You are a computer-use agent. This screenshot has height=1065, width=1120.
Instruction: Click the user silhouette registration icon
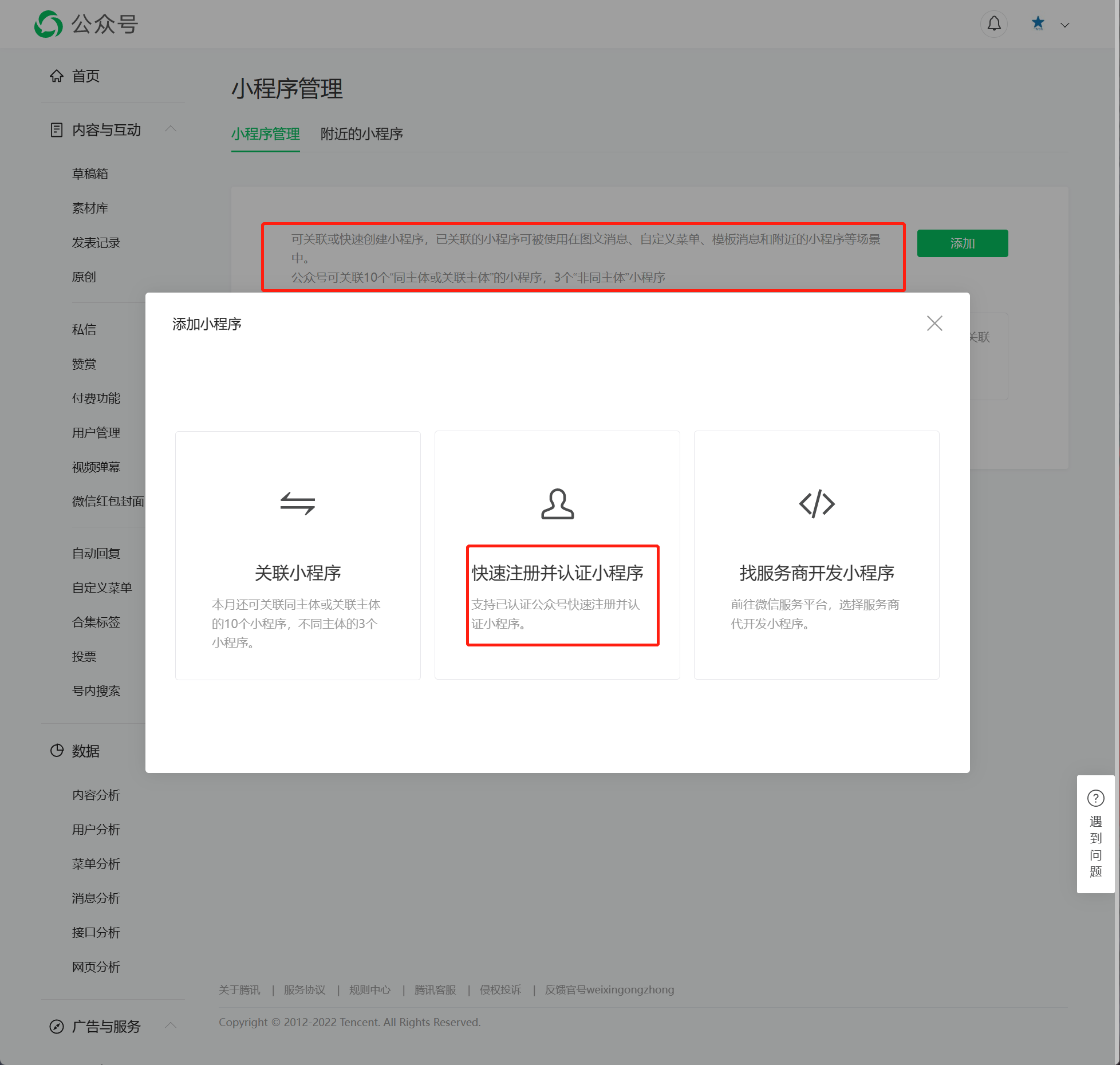557,504
